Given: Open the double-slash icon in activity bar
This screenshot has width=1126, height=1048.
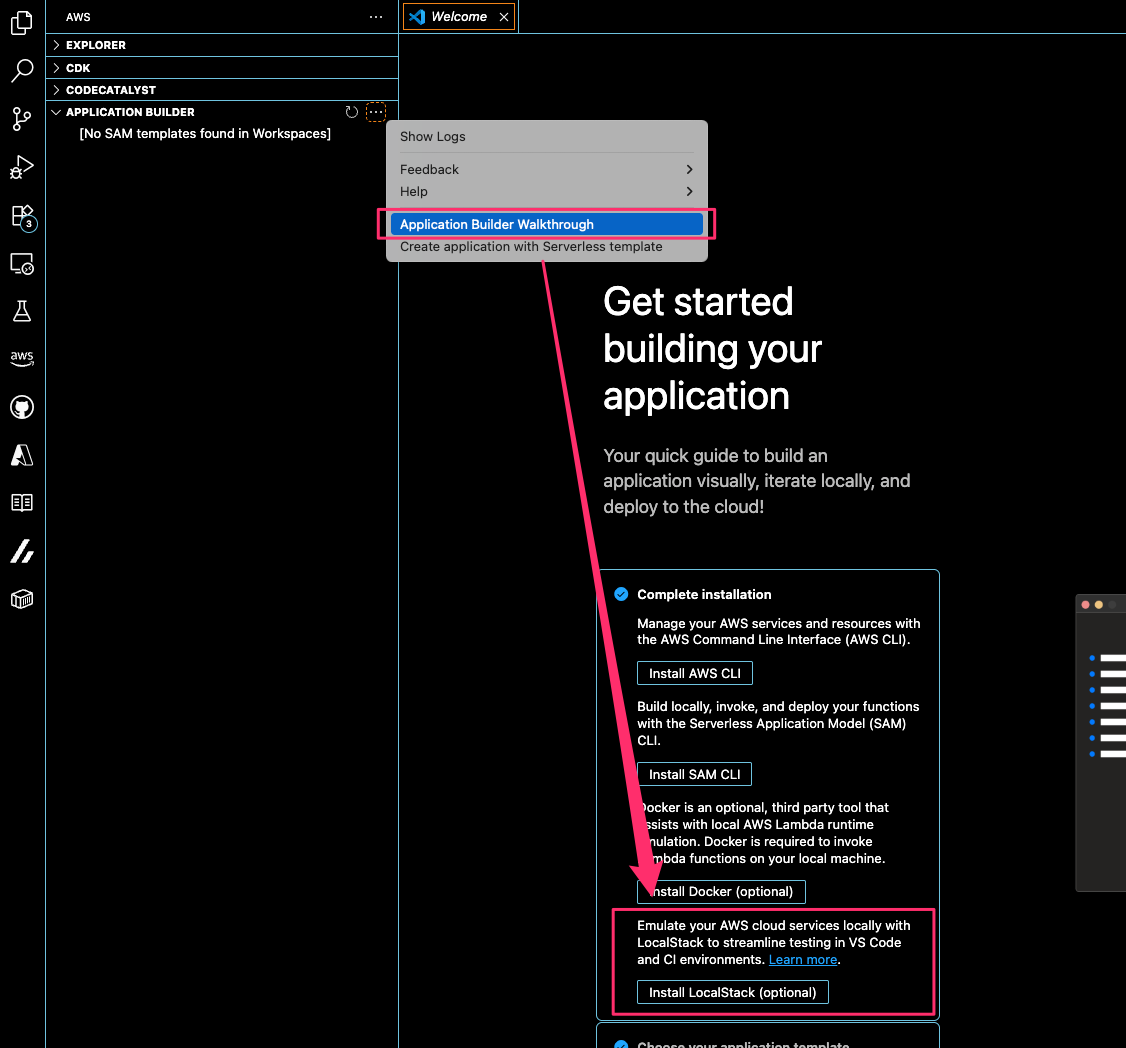Looking at the screenshot, I should tap(22, 551).
